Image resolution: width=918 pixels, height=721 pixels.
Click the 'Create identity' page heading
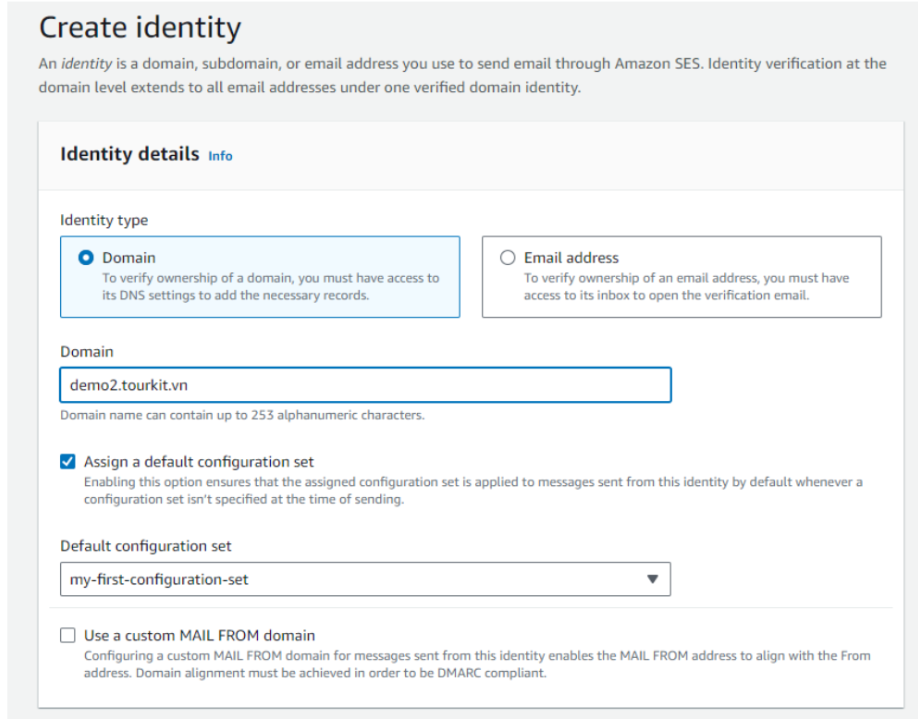(x=140, y=28)
